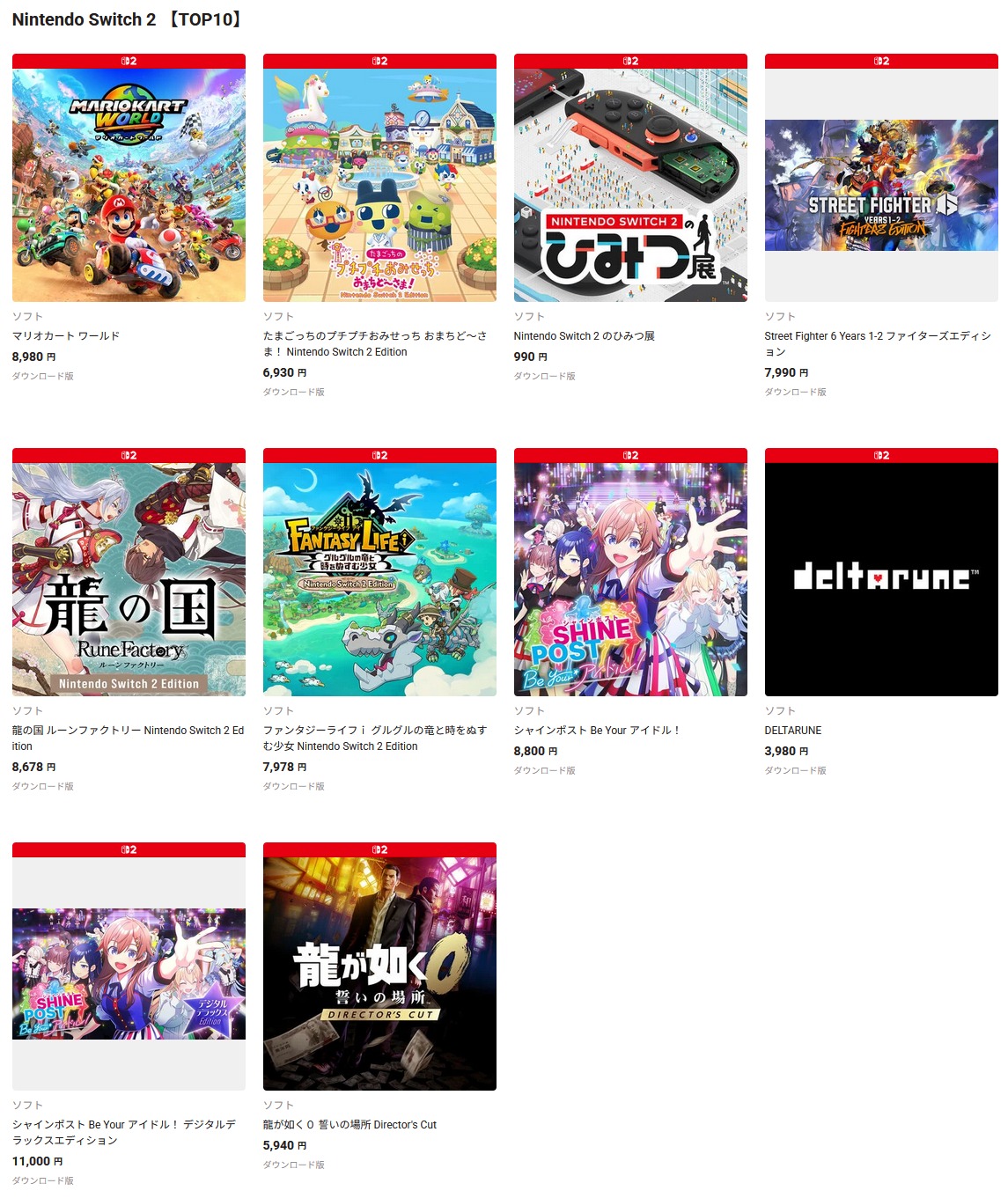Open the Tamagotchi Puchi Puchi Omisecchi cover

[x=379, y=185]
